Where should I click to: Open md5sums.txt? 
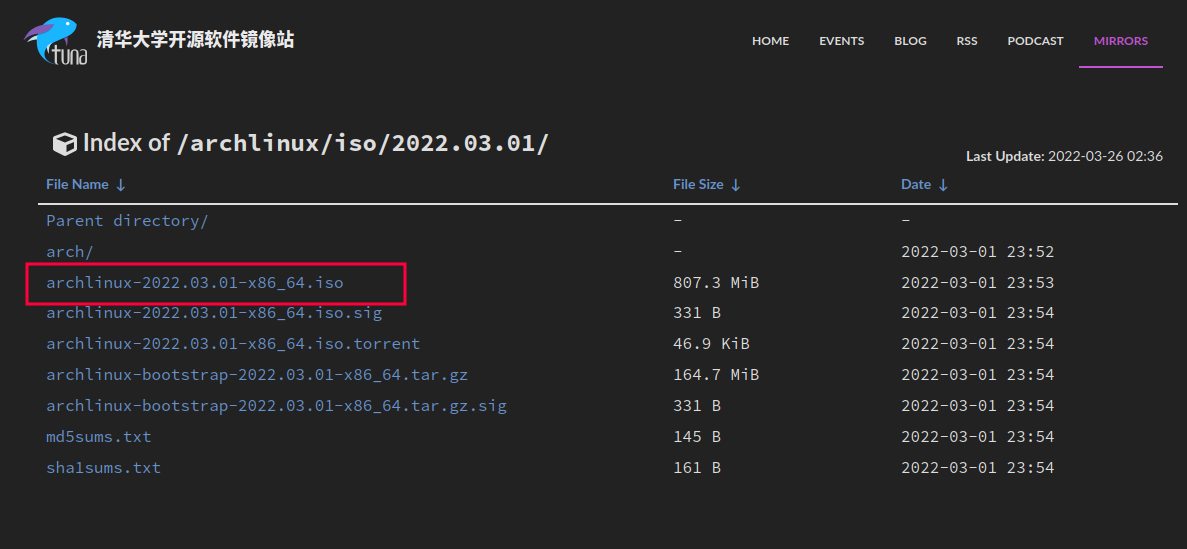click(98, 437)
